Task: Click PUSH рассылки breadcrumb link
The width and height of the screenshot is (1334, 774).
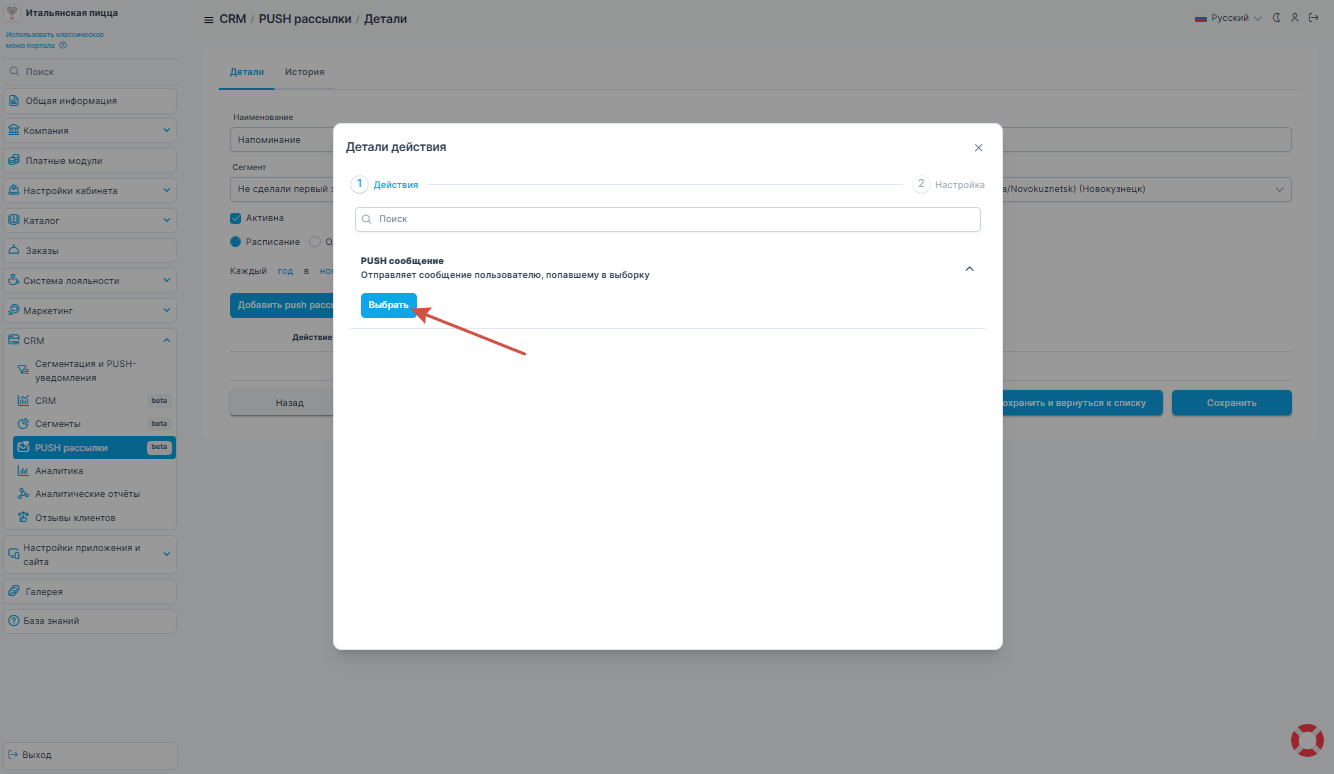Action: click(305, 19)
